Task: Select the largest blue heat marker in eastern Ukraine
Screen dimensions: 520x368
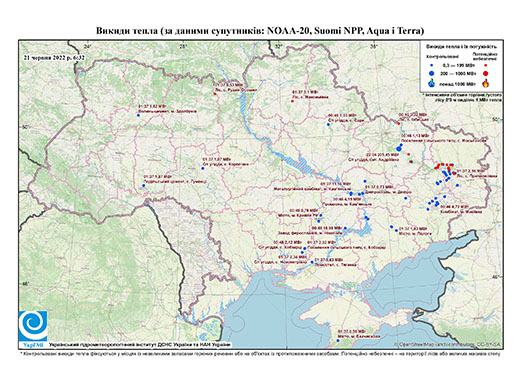Action: click(x=398, y=148)
